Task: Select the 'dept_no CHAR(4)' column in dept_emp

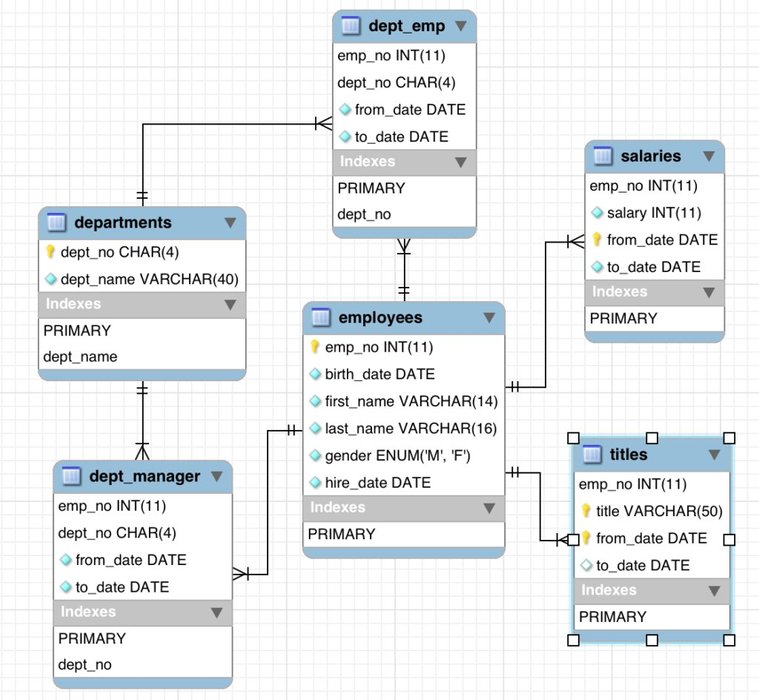Action: click(405, 83)
